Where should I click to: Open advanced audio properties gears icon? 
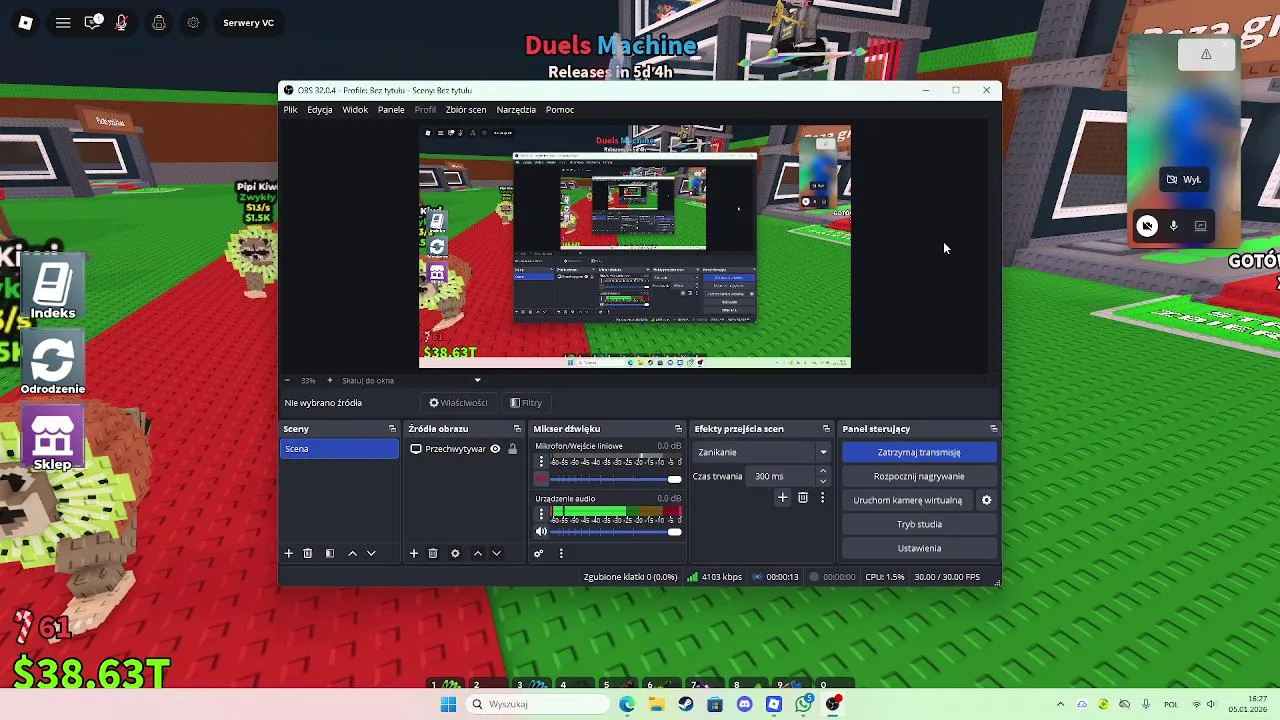click(x=538, y=553)
